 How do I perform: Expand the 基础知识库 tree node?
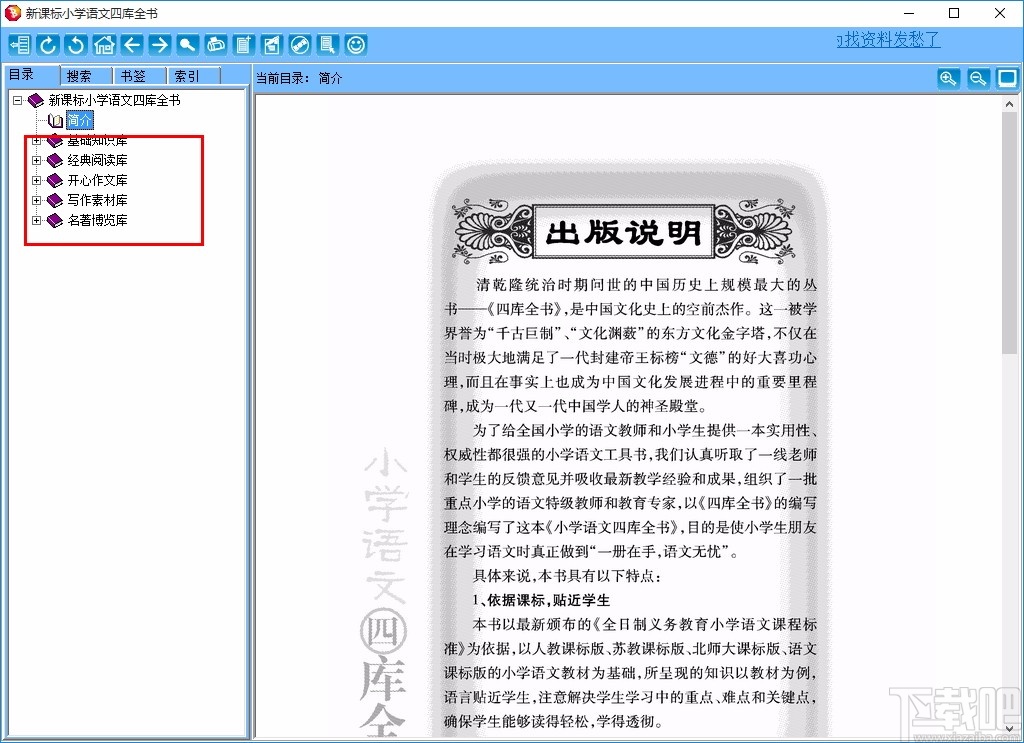coord(37,140)
